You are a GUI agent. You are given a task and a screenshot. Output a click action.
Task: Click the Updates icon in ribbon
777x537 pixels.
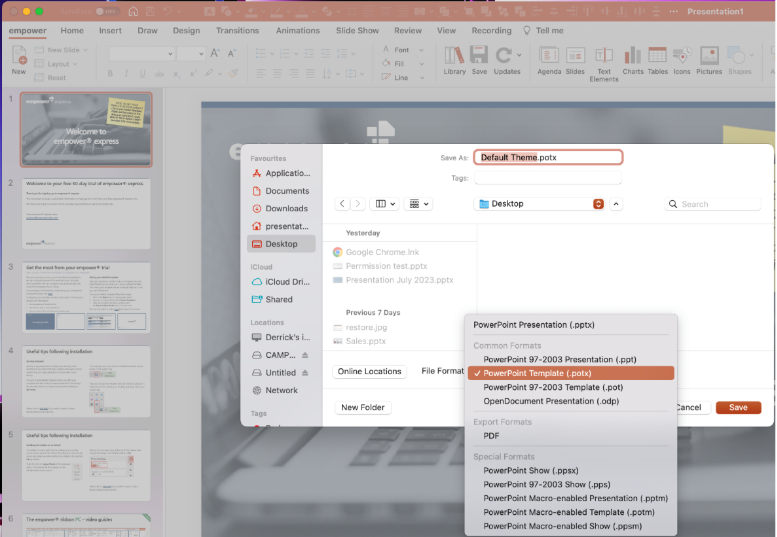(x=507, y=60)
